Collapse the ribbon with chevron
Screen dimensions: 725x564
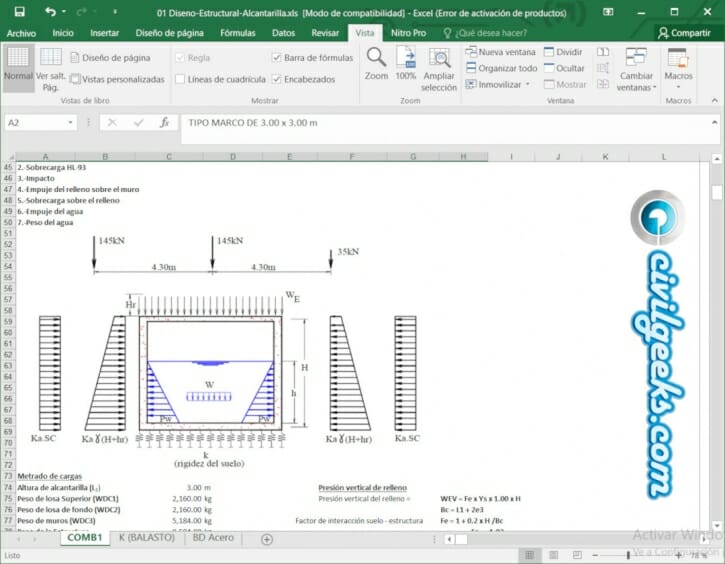click(715, 100)
